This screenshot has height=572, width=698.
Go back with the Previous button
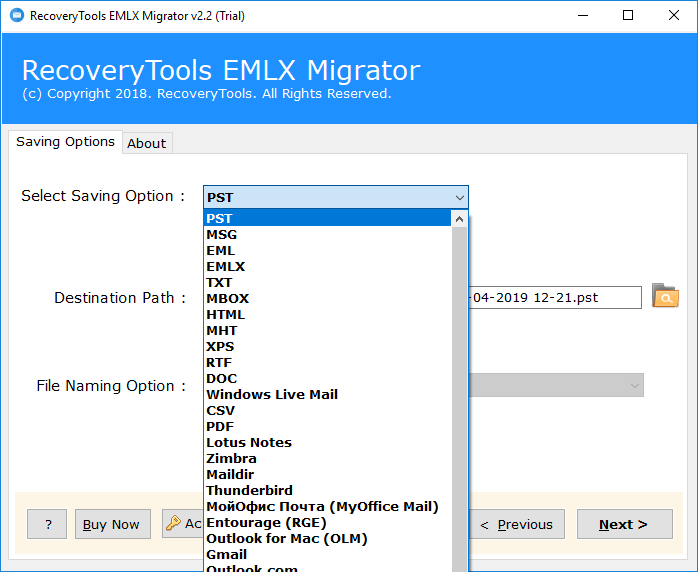tap(517, 524)
